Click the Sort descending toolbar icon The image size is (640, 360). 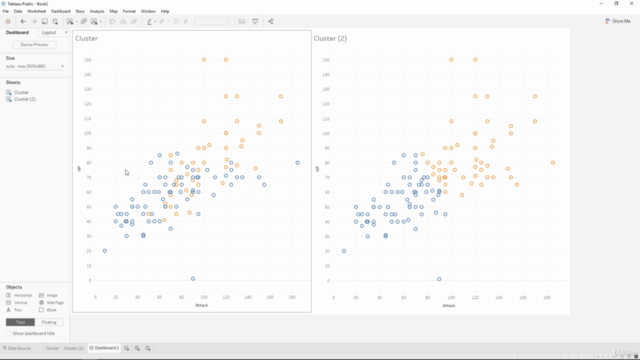click(x=133, y=21)
